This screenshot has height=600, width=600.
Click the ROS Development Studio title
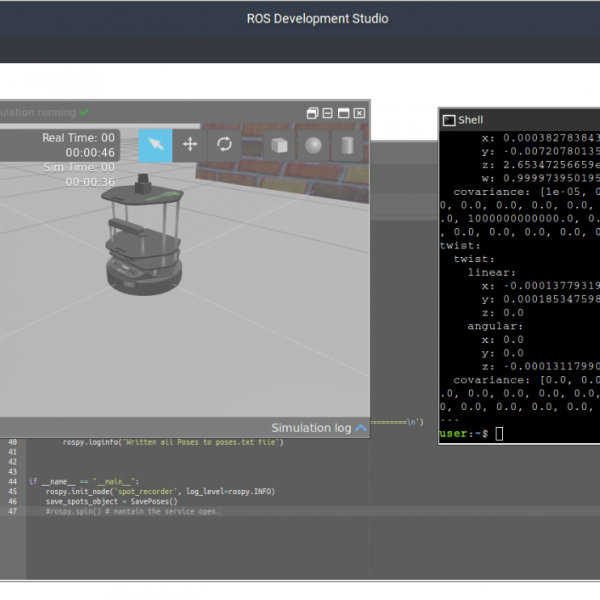point(317,19)
